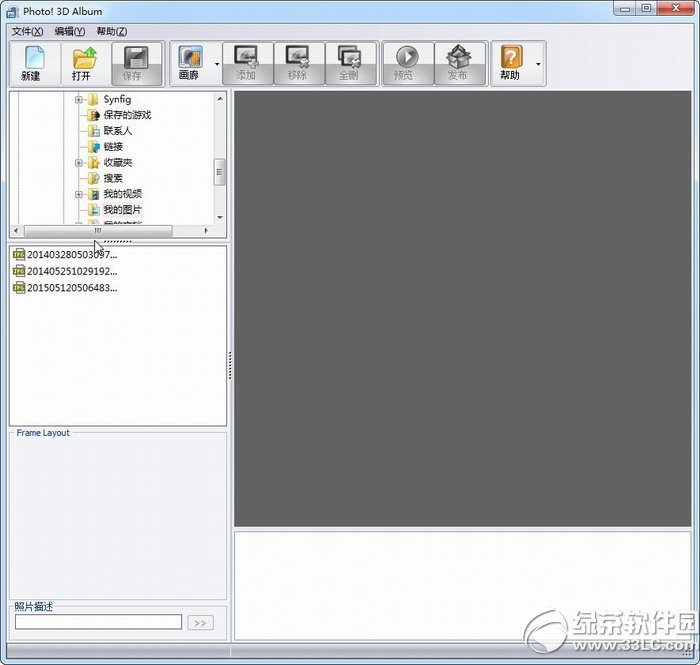Select the 搜索 folder
700x665 pixels.
pyautogui.click(x=113, y=179)
